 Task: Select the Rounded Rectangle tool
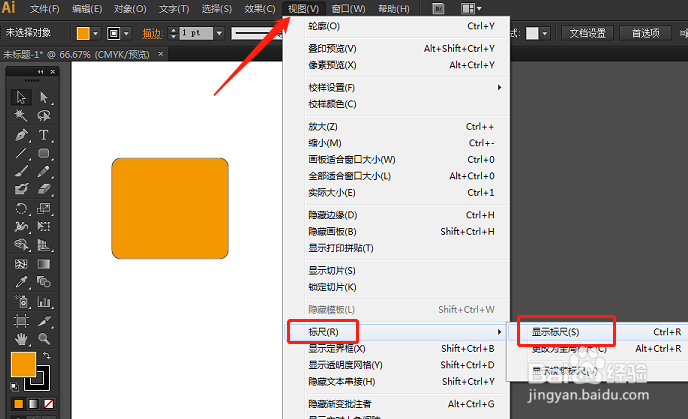click(x=43, y=153)
